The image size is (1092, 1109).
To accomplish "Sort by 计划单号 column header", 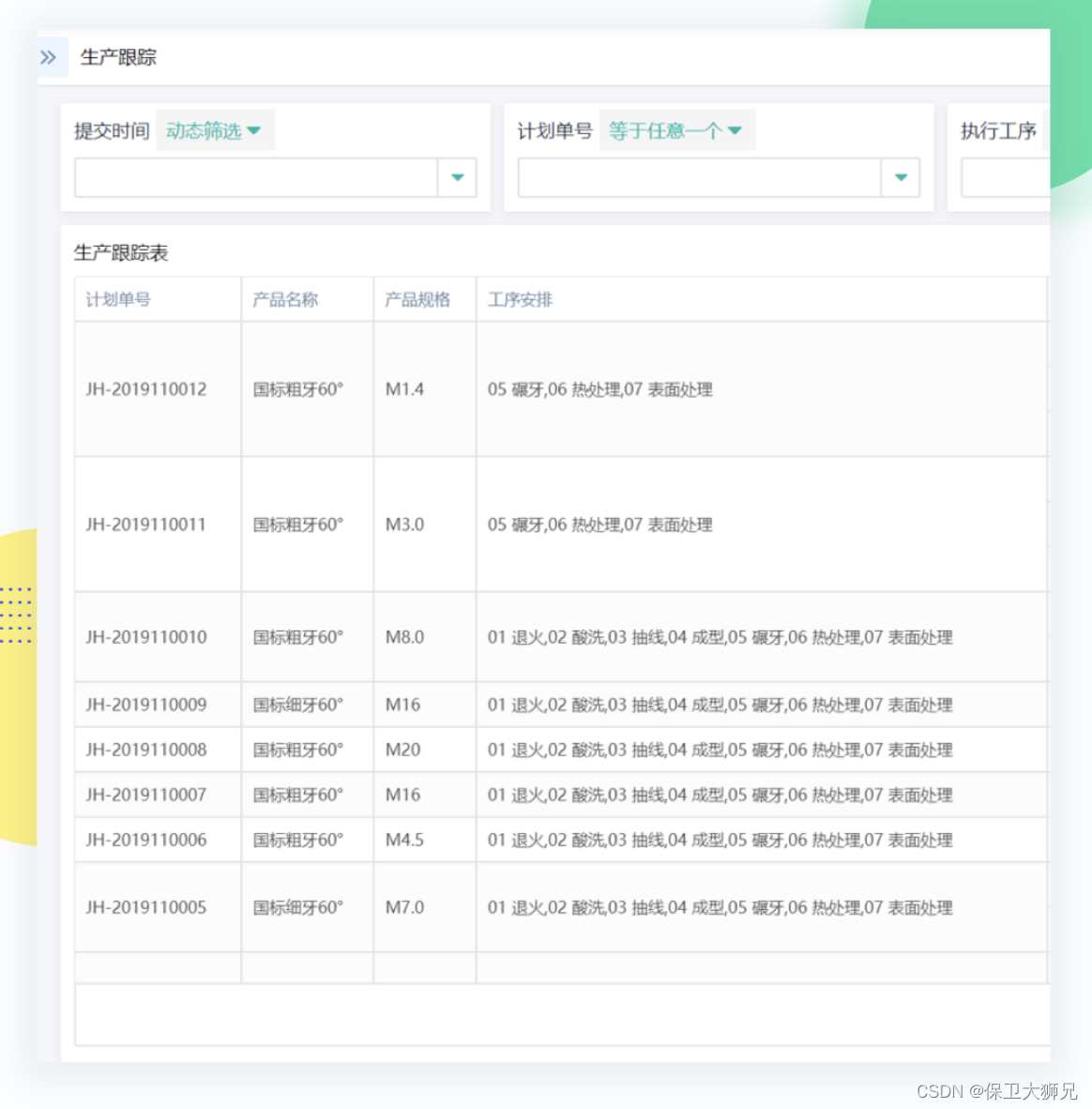I will point(118,300).
